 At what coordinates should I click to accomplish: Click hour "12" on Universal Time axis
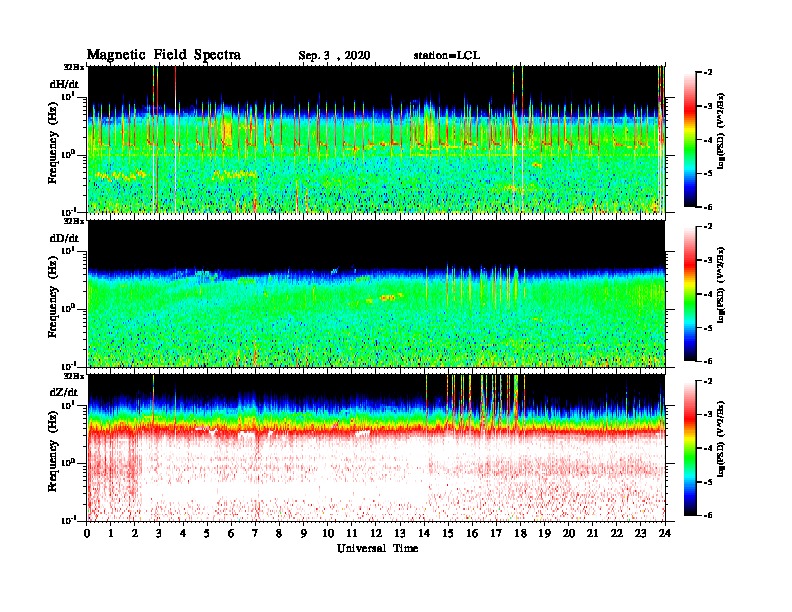(x=376, y=533)
